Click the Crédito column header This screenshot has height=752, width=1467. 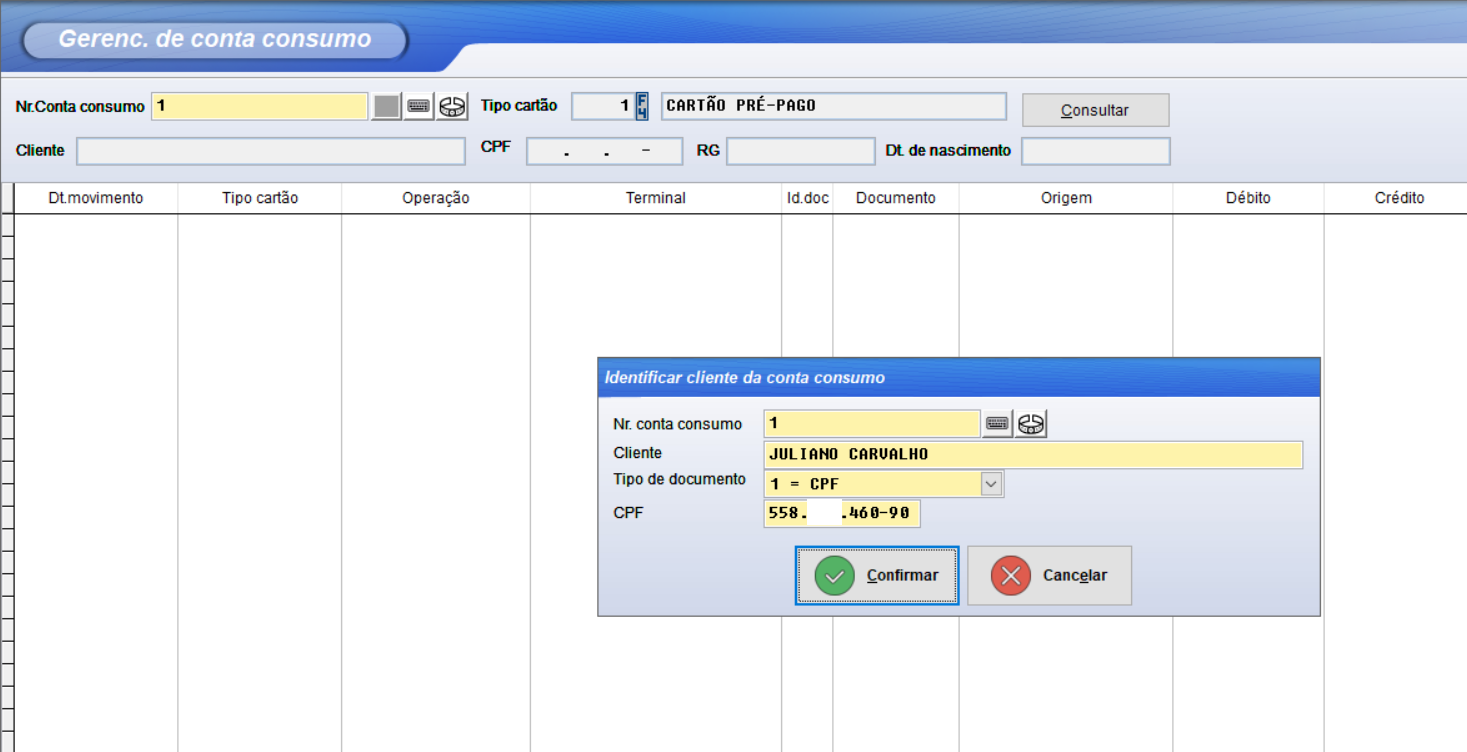(x=1399, y=198)
